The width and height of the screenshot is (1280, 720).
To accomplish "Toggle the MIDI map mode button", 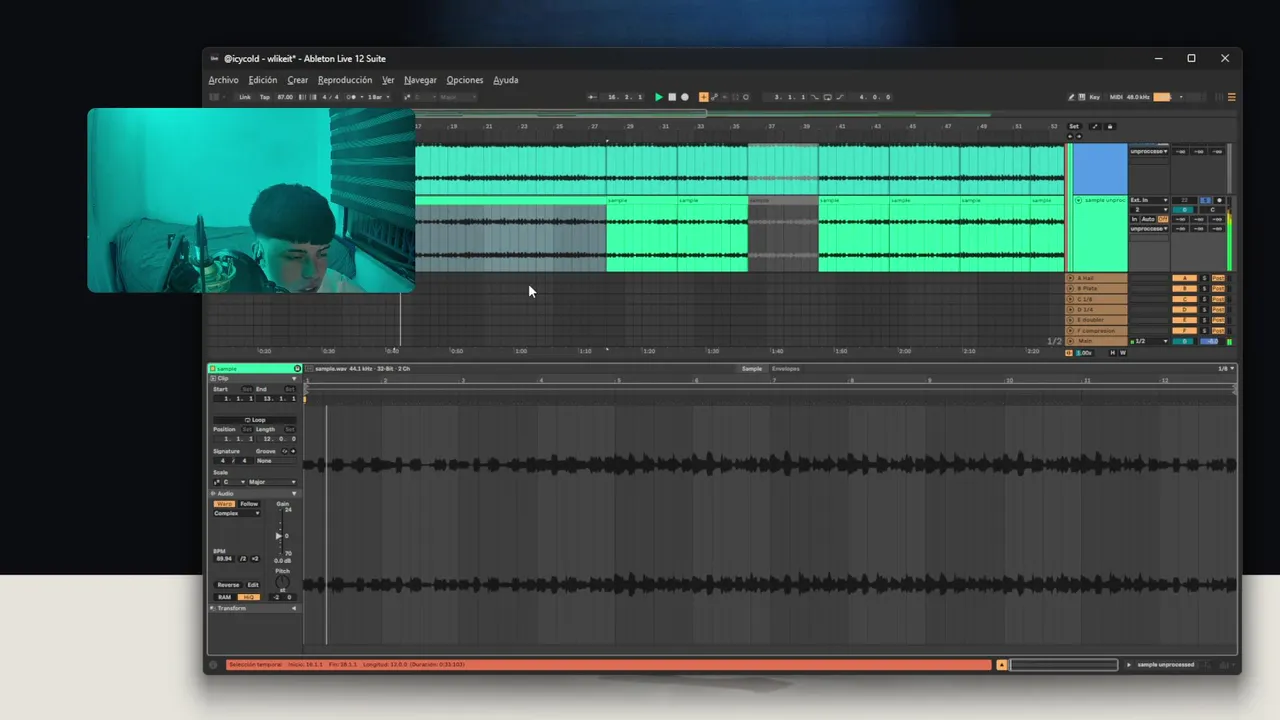I will [x=1116, y=97].
